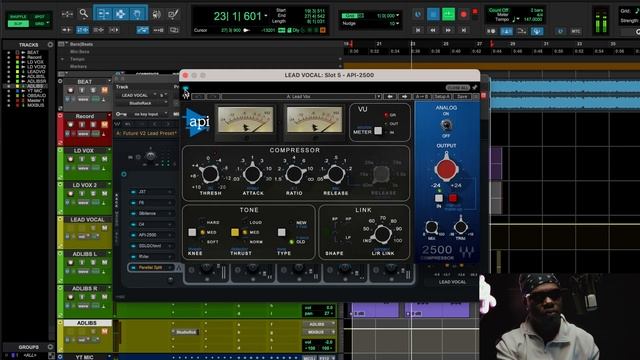This screenshot has height=360, width=640.
Task: Click the online clock transport icon
Action: click(418, 15)
